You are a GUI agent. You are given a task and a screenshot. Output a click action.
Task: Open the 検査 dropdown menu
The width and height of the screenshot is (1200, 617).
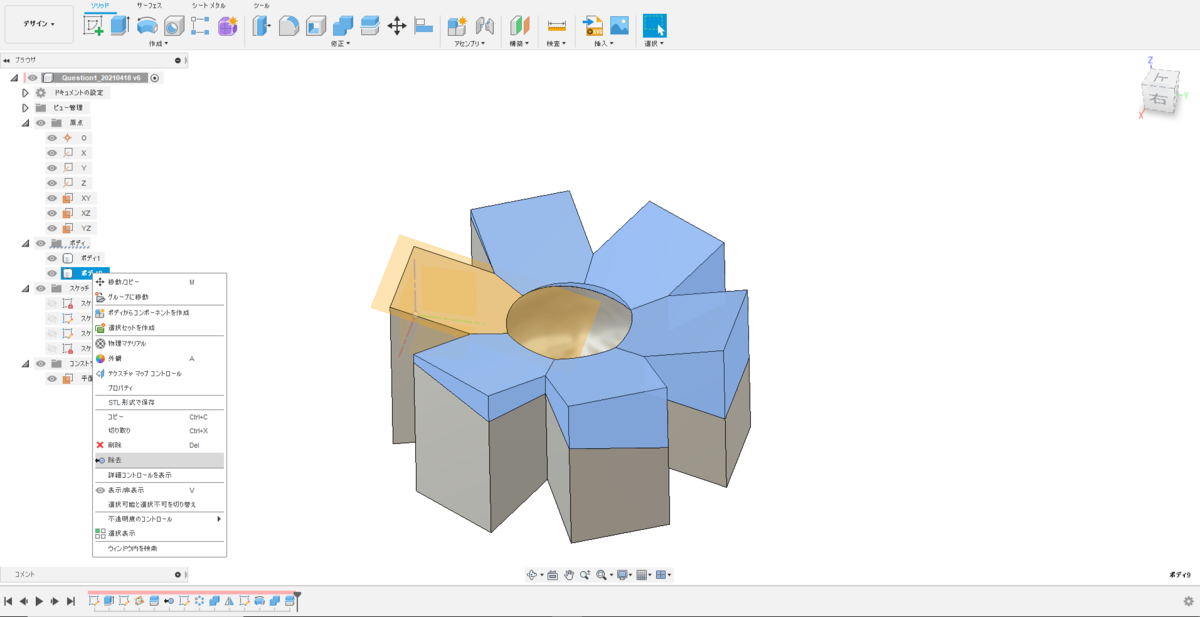554,44
